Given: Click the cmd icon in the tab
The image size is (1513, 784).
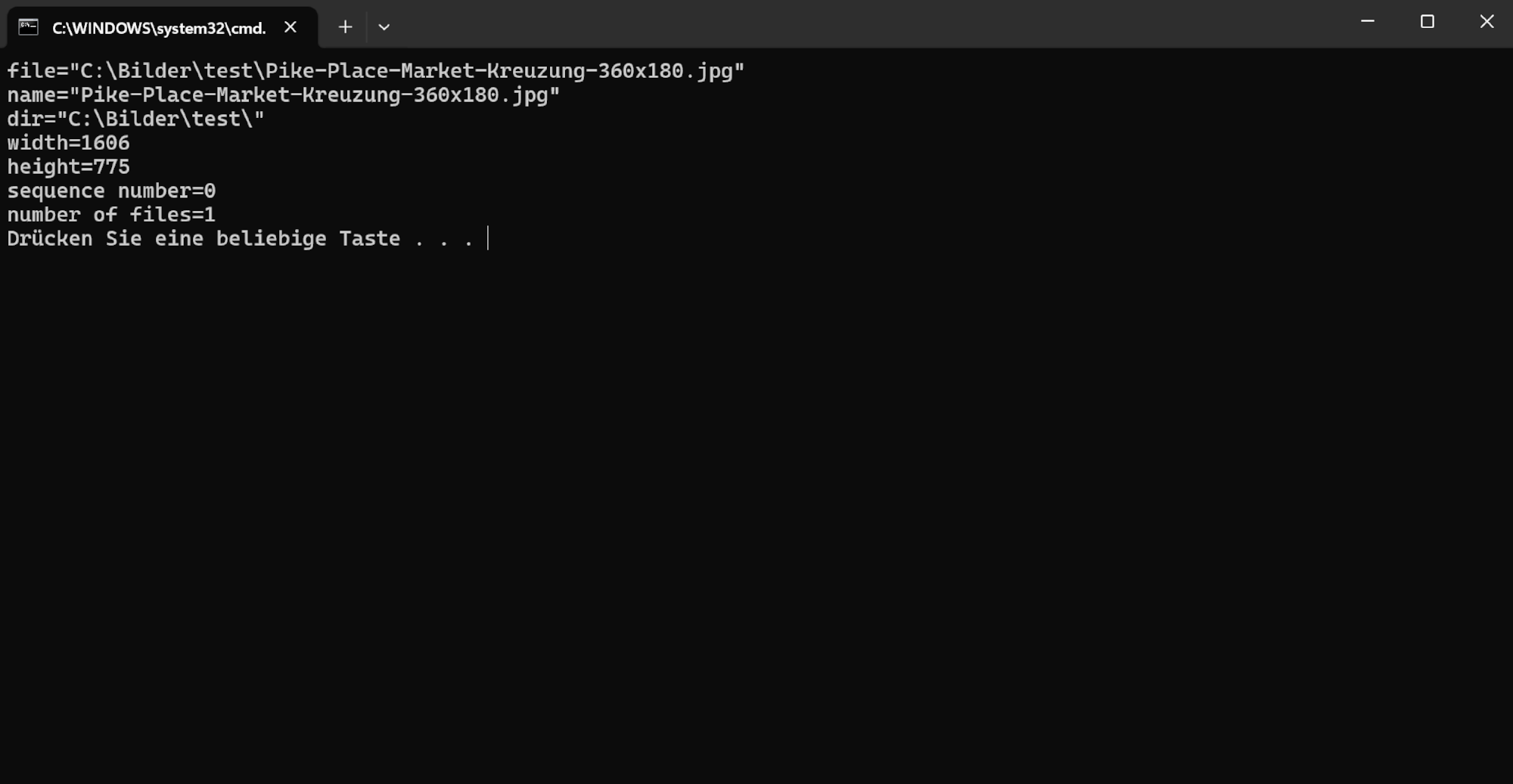Looking at the screenshot, I should point(28,27).
